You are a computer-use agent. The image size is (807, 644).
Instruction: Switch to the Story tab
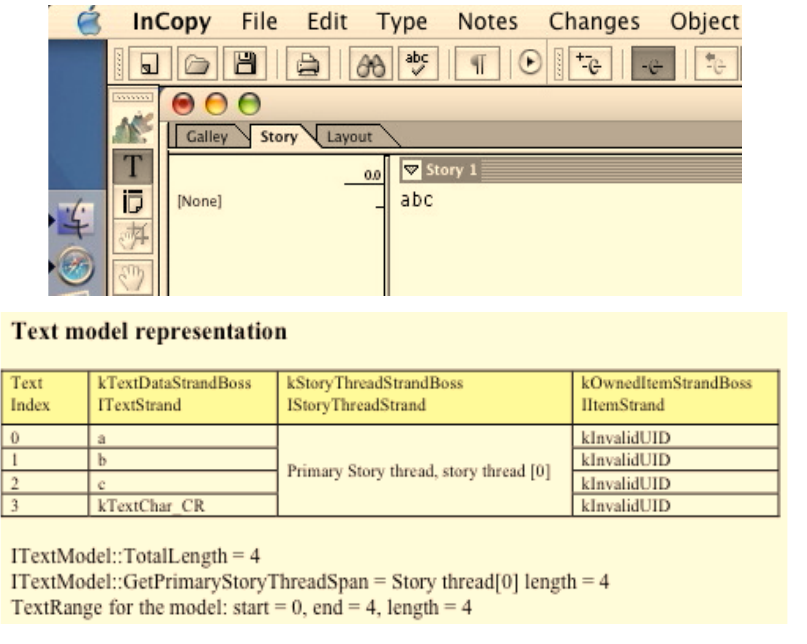[278, 136]
